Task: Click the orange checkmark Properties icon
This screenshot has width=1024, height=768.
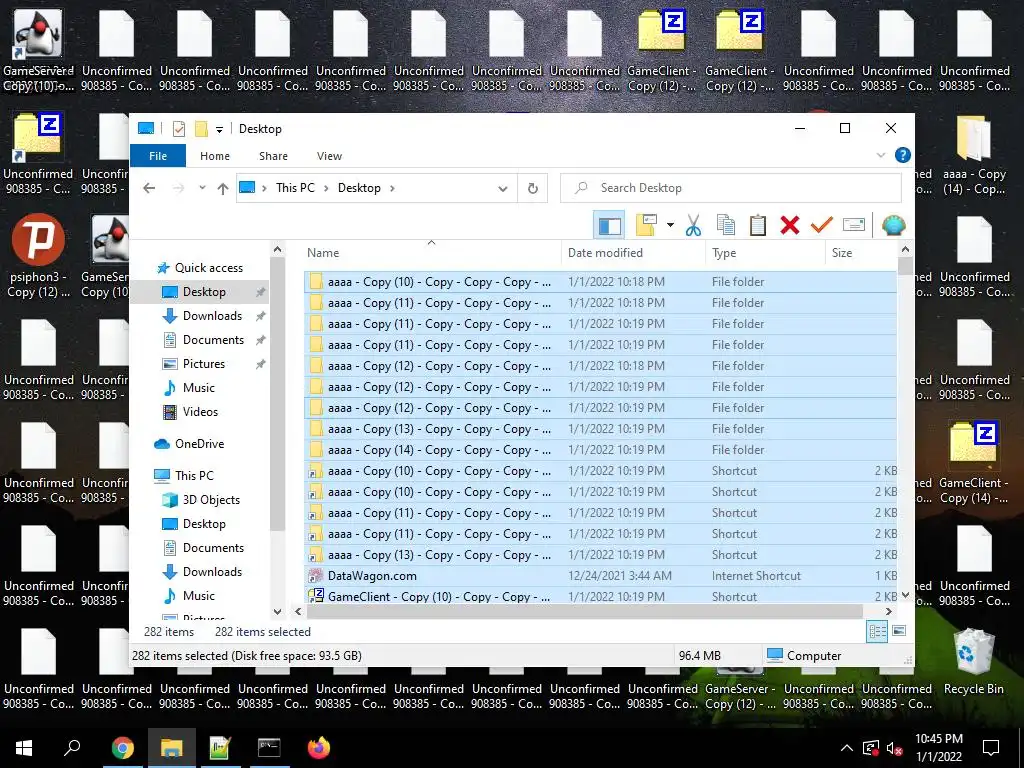Action: [x=822, y=225]
